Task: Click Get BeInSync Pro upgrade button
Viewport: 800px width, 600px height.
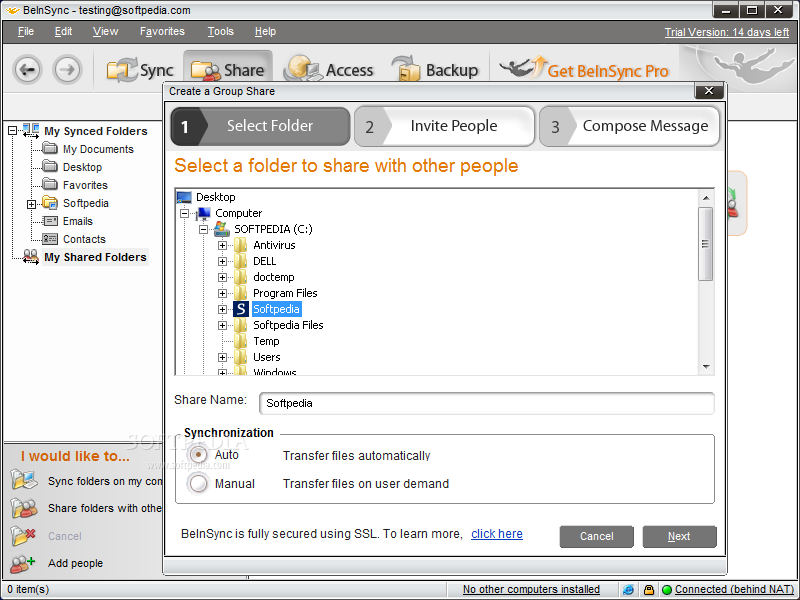Action: pyautogui.click(x=584, y=70)
